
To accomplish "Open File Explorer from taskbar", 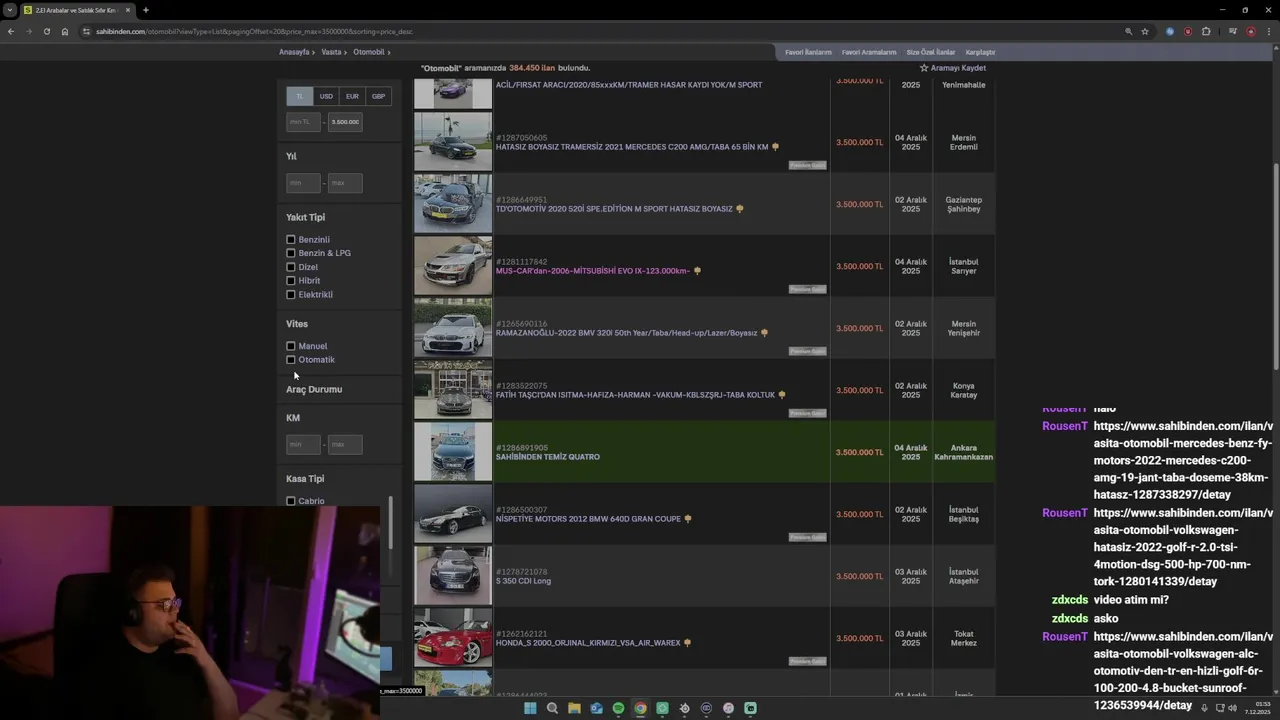I will coord(574,708).
